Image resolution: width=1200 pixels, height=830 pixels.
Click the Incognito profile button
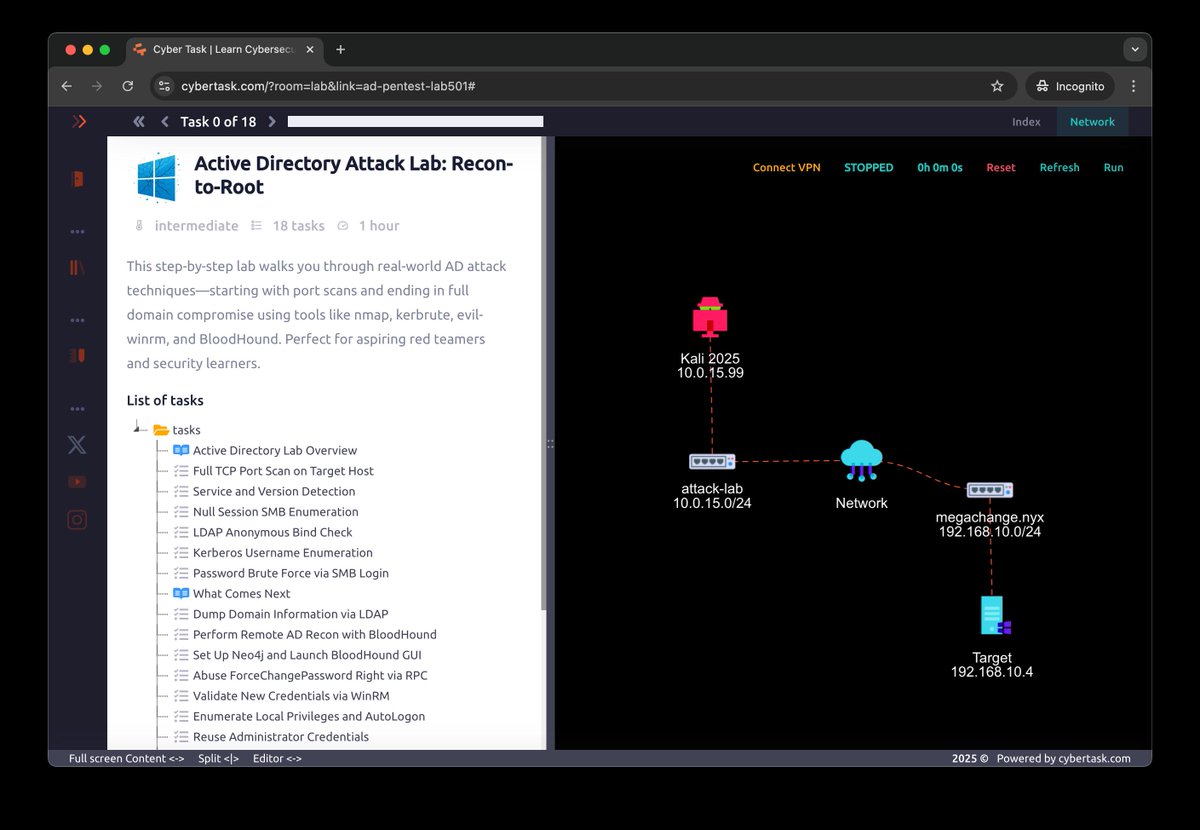coord(1069,86)
